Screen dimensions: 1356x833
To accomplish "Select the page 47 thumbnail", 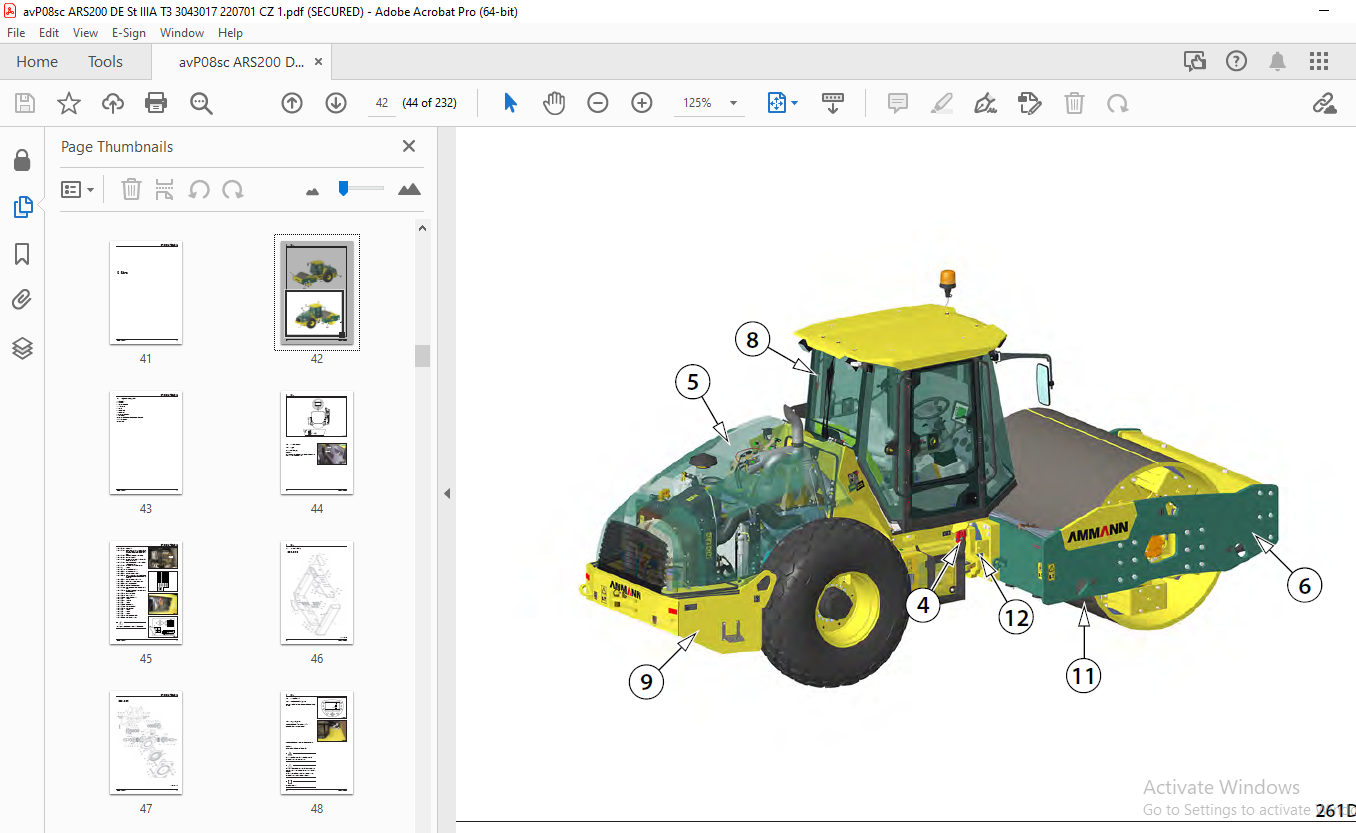I will click(x=146, y=743).
